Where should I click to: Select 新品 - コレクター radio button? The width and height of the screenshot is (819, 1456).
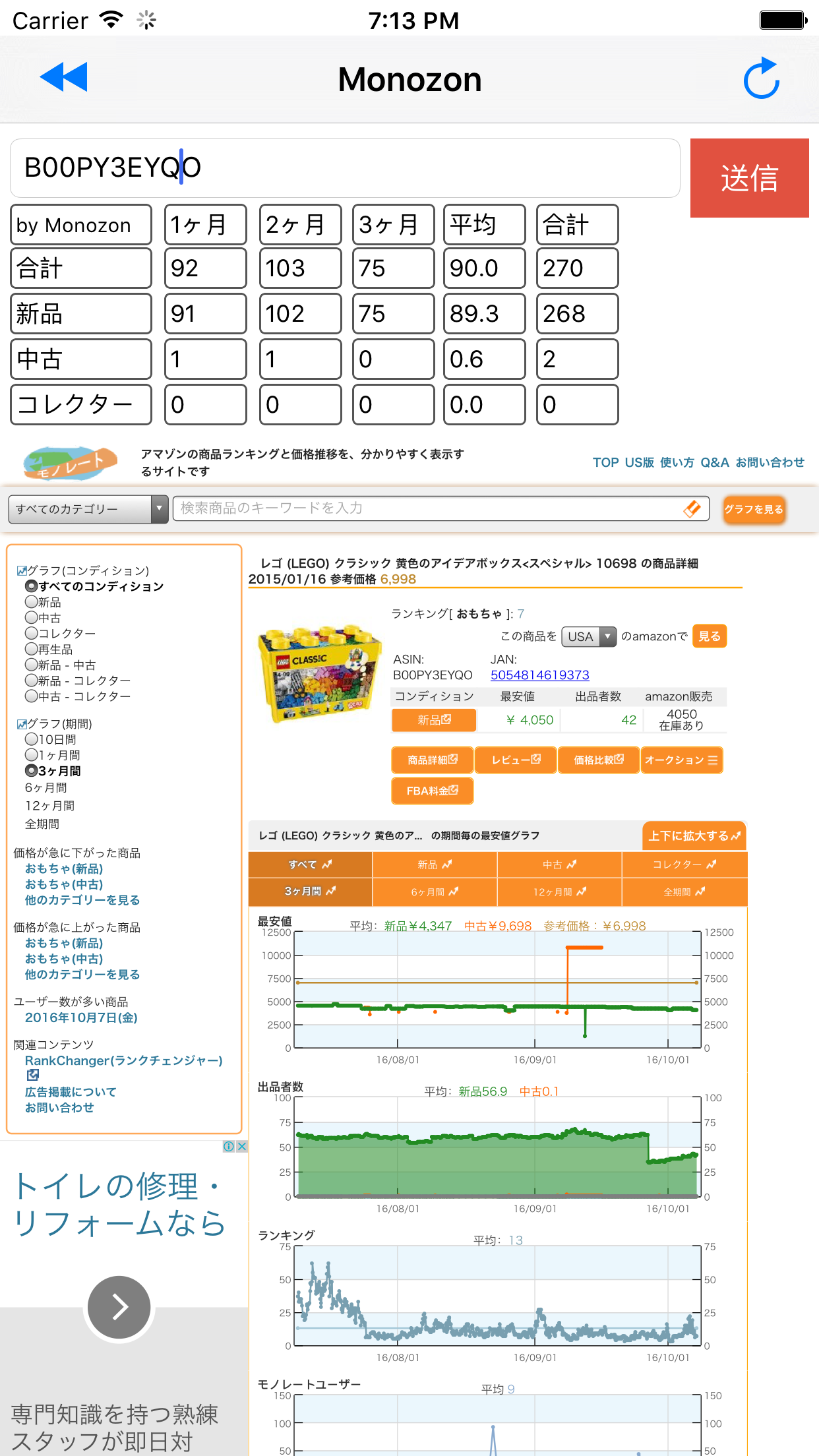coord(31,681)
